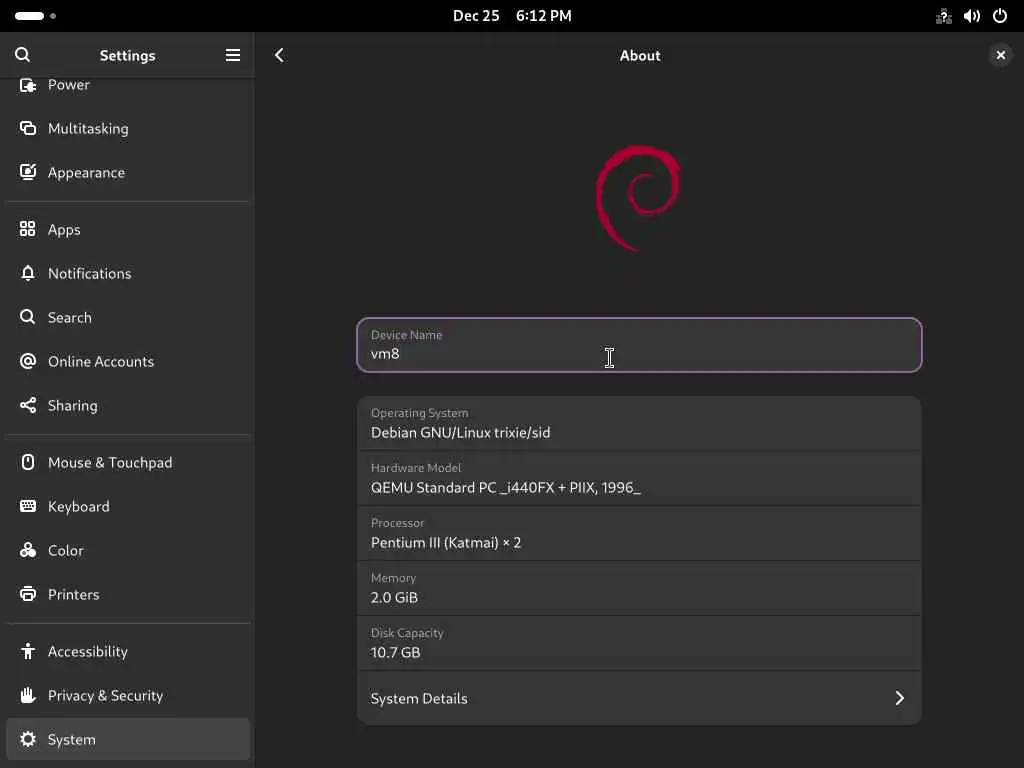Open Apps settings
Image resolution: width=1024 pixels, height=768 pixels.
point(128,229)
